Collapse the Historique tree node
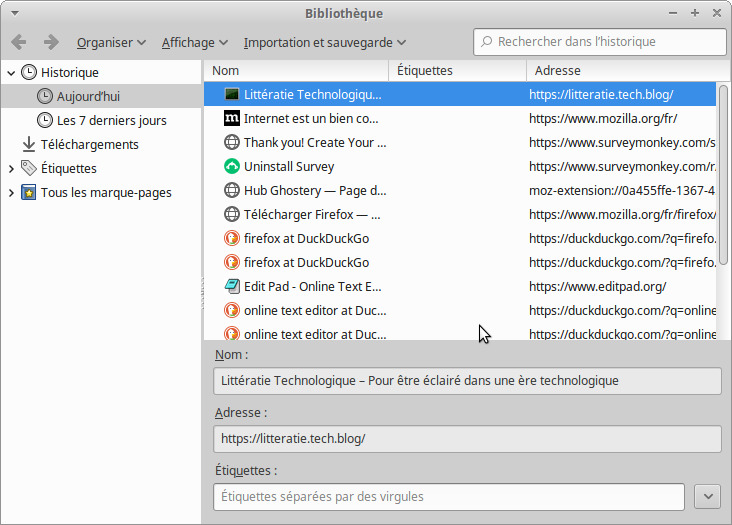The width and height of the screenshot is (732, 525). (x=11, y=72)
